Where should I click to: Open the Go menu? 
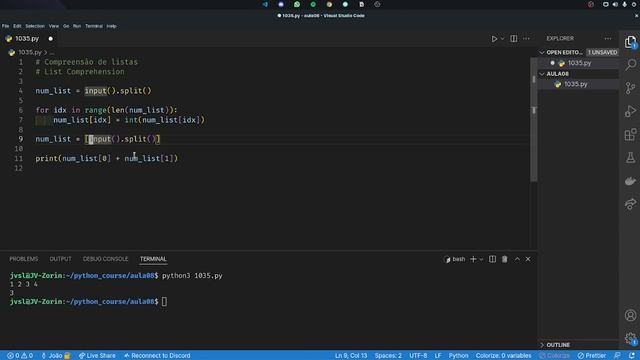pos(66,26)
